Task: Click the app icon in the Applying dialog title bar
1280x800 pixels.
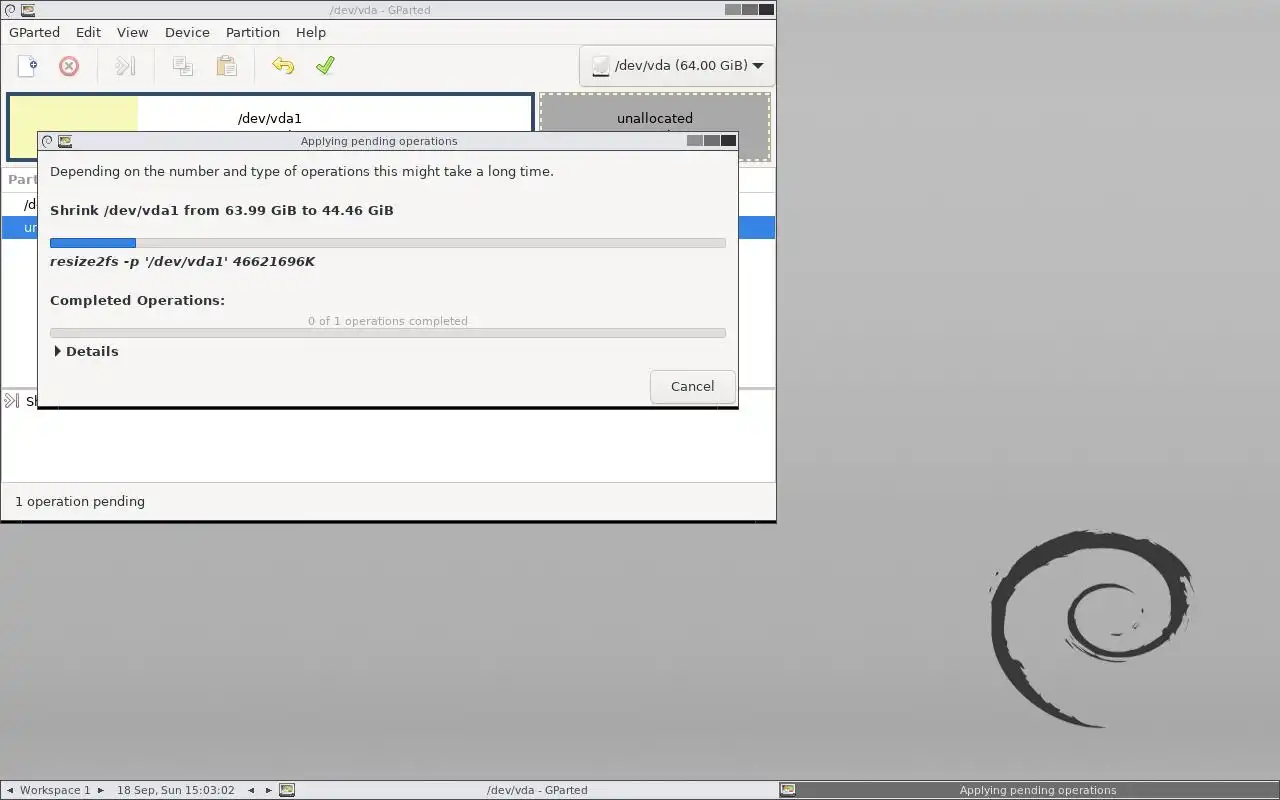Action: [65, 141]
